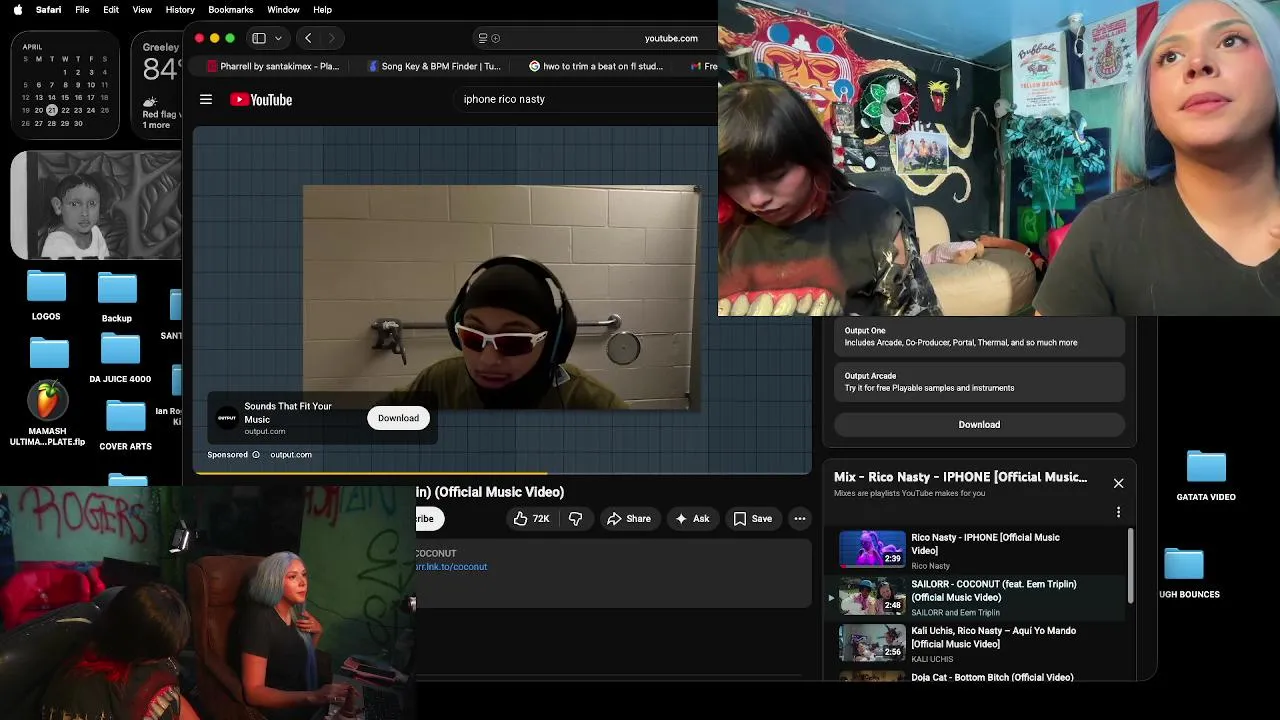Open the Edit menu
1280x720 pixels.
point(111,10)
